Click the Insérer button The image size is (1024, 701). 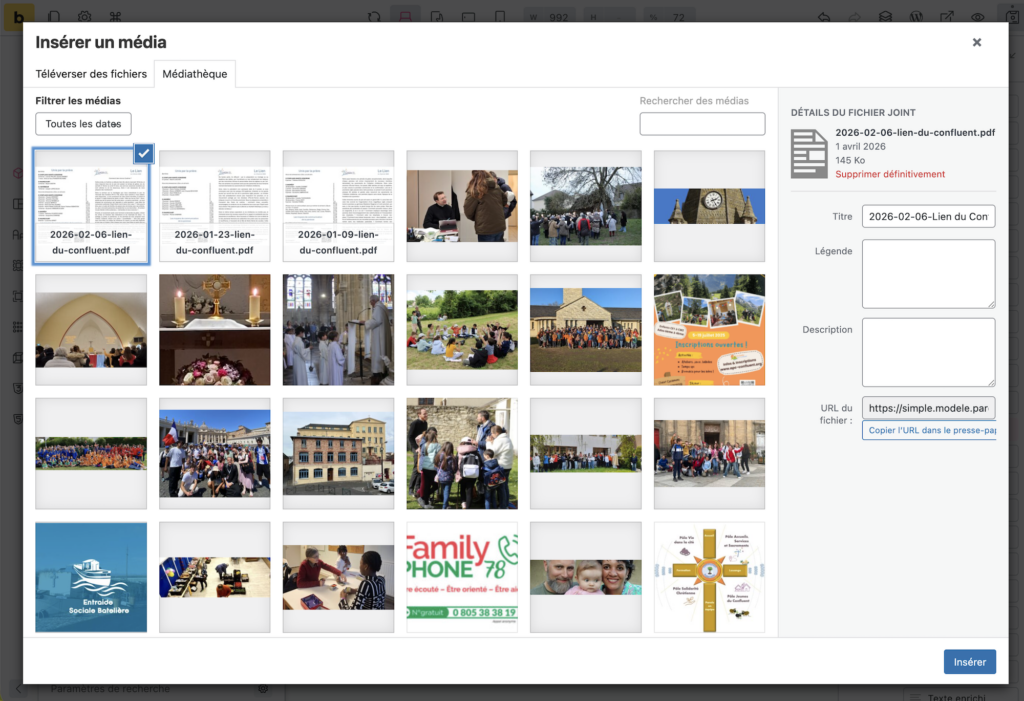(x=969, y=662)
